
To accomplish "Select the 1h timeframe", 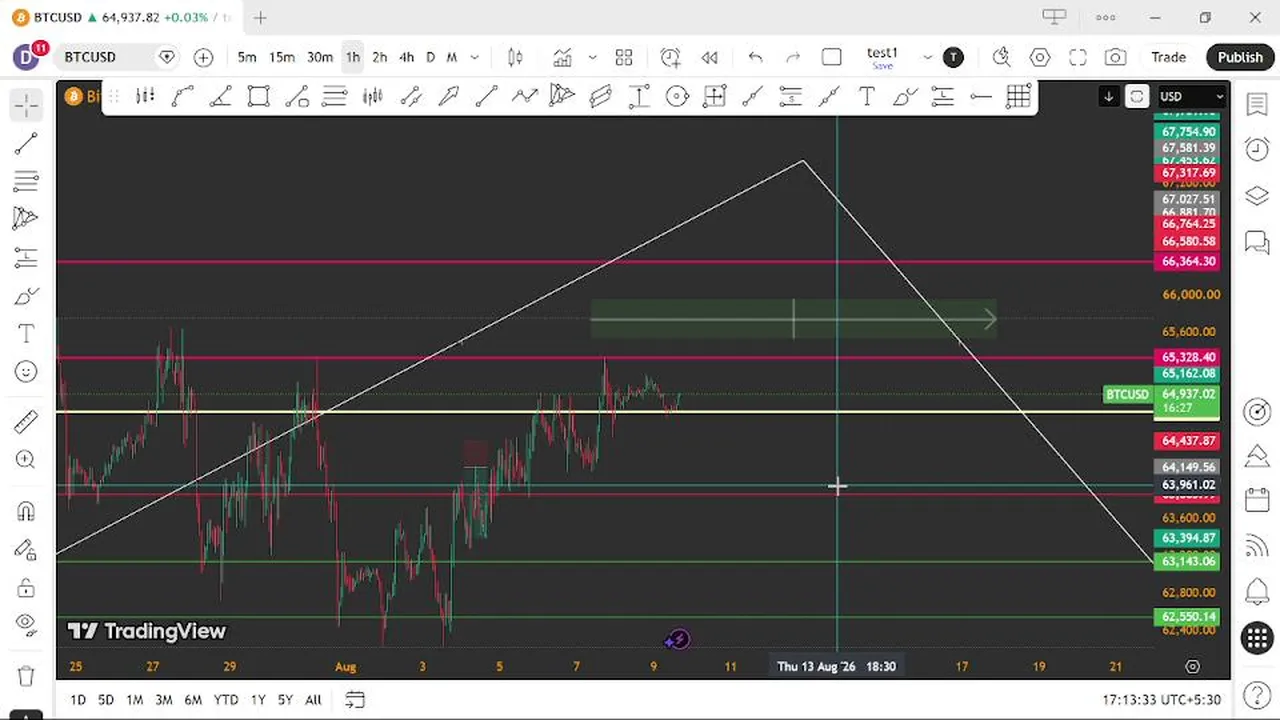I will click(x=353, y=57).
